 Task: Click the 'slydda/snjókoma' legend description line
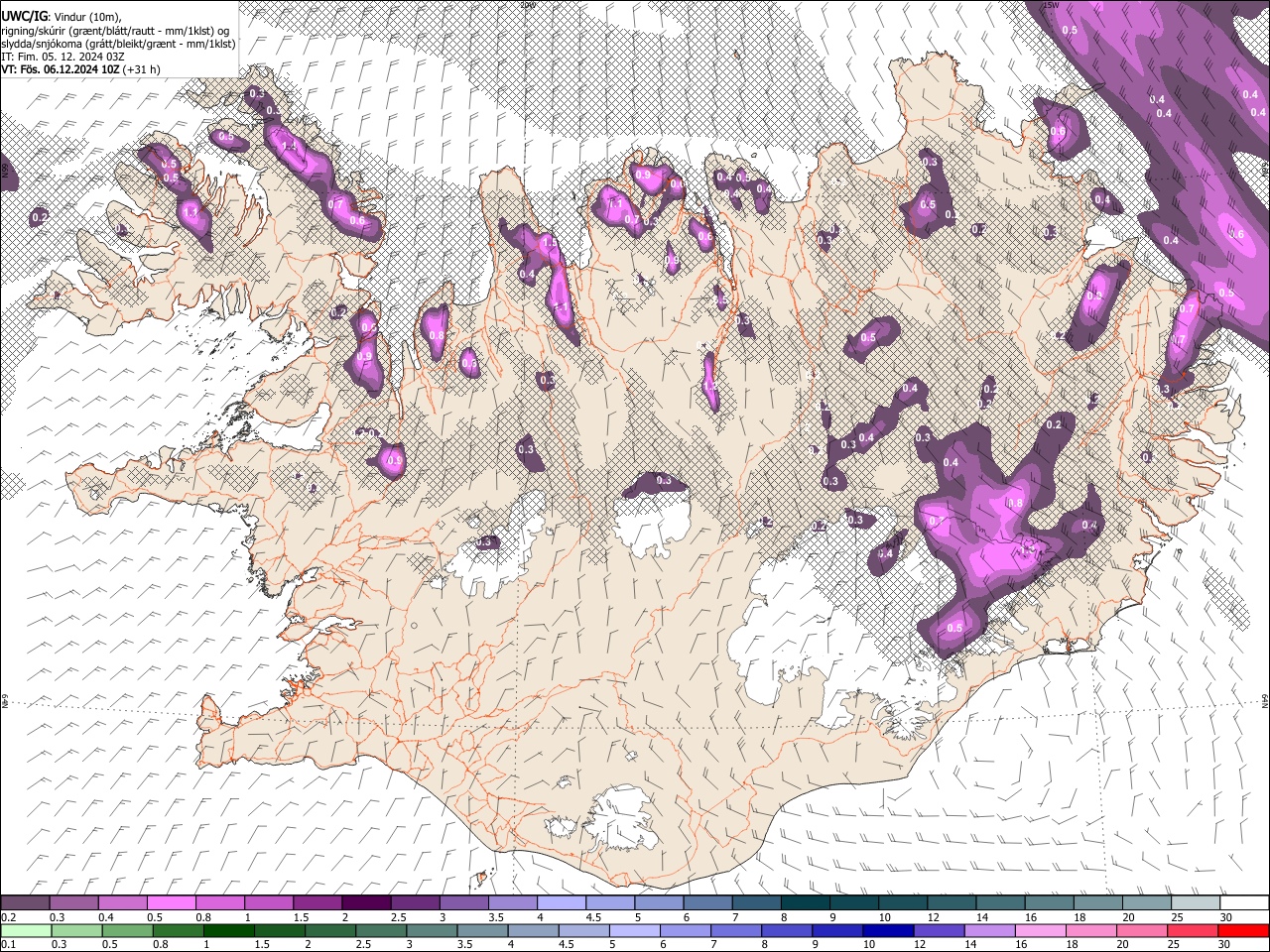point(118,44)
